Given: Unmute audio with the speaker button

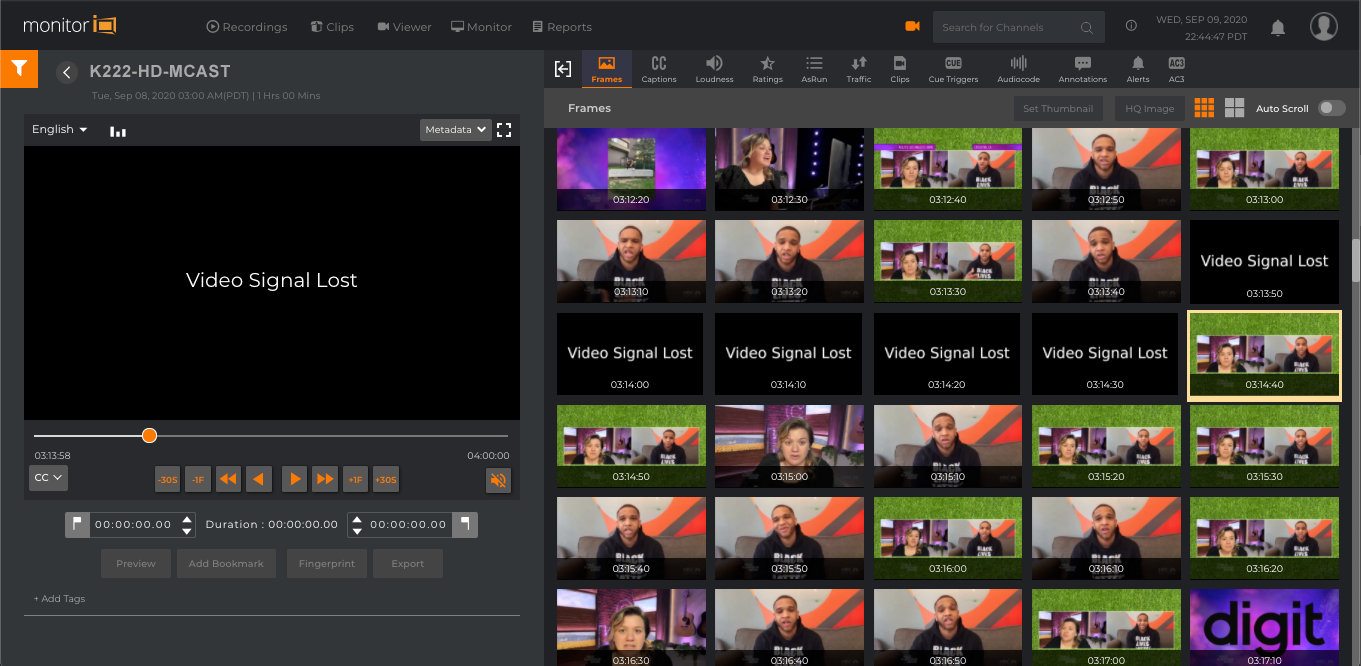Looking at the screenshot, I should point(498,480).
